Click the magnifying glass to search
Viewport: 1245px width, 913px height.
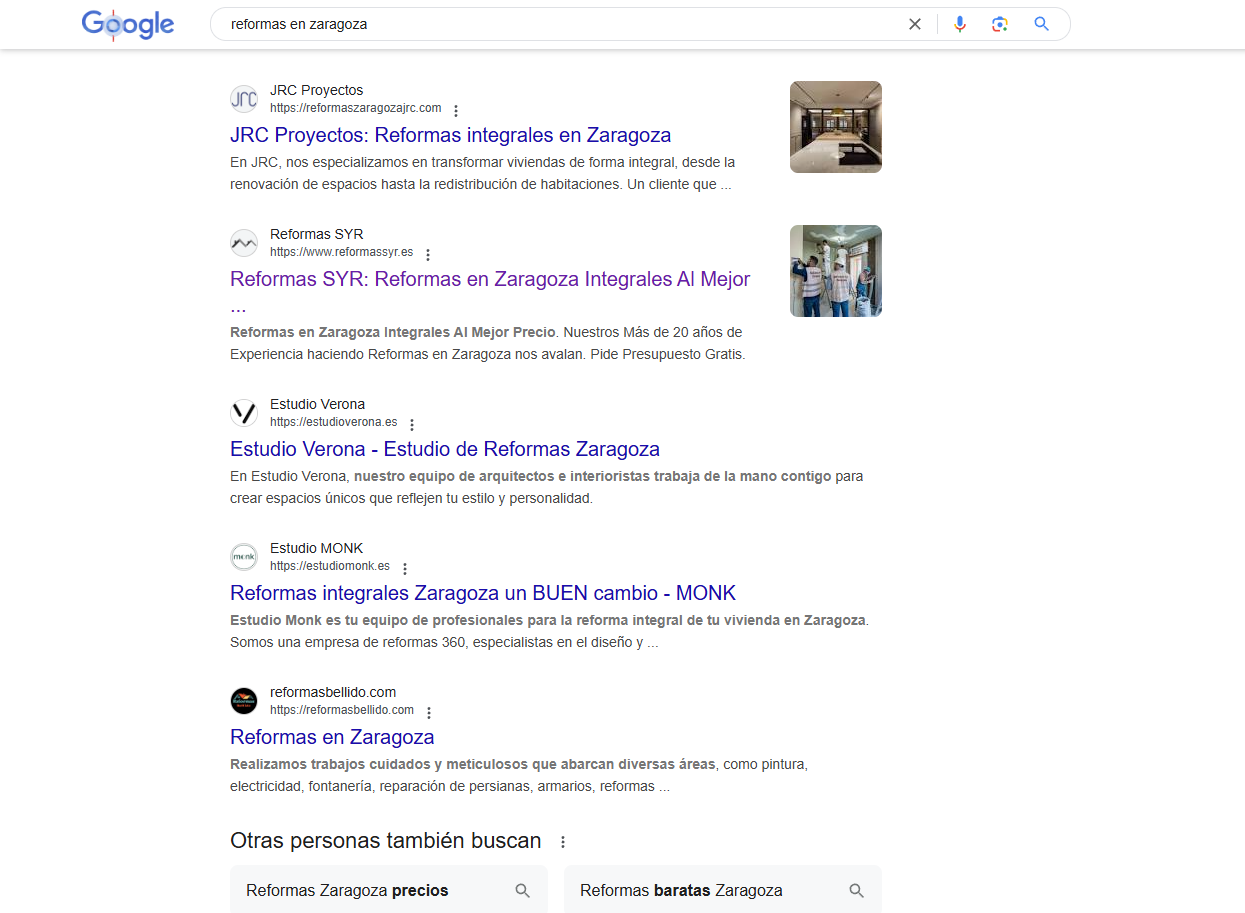[x=1040, y=23]
